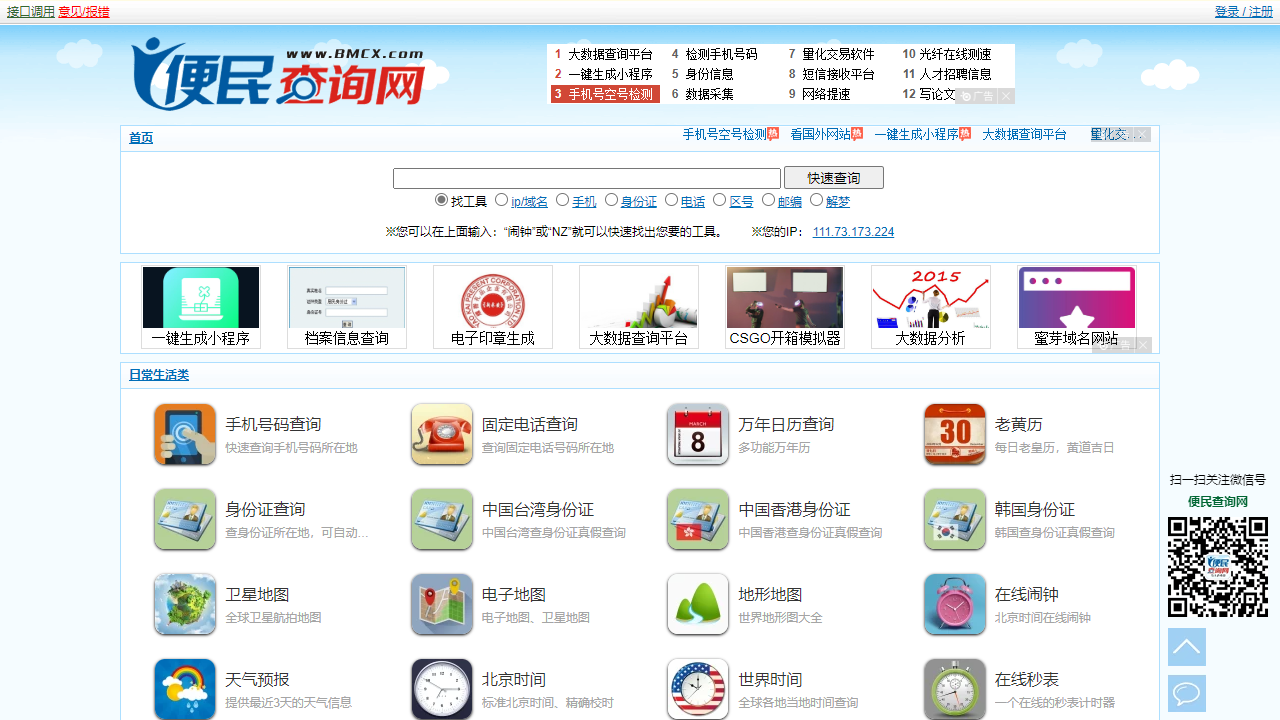This screenshot has height=720, width=1280.
Task: Open the chat feedback bubble icon
Action: (x=1187, y=694)
